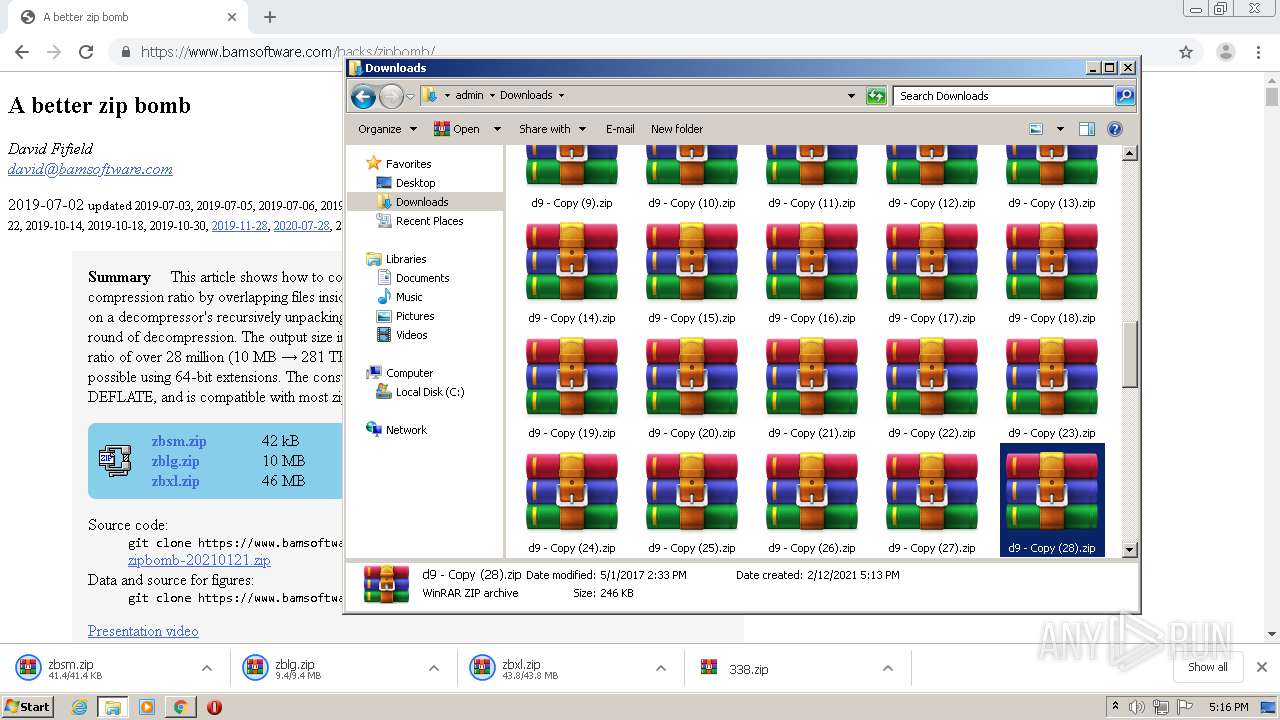Click zblg.zip download link
The width and height of the screenshot is (1280, 720).
[175, 461]
